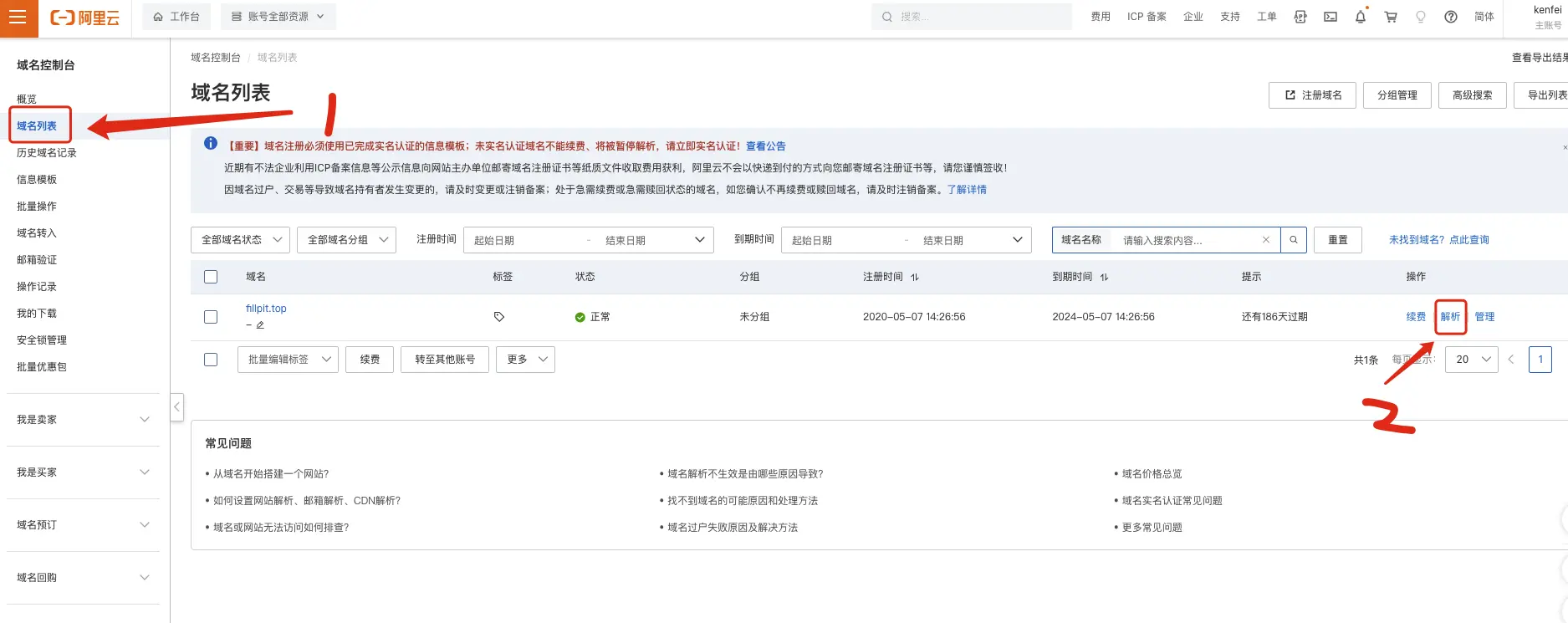Open the batch edit tags dropdown
The image size is (1568, 623).
coord(288,360)
